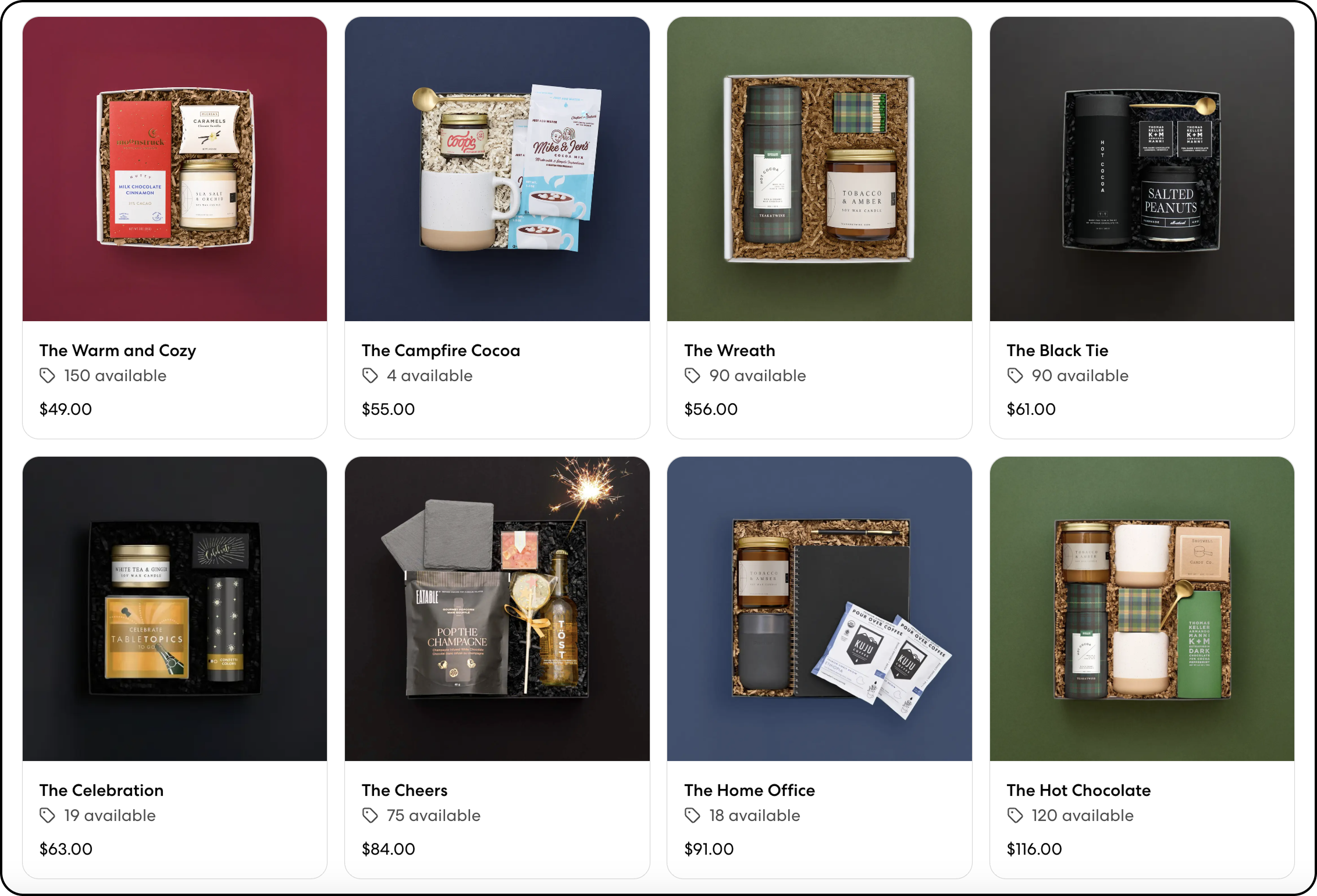Open The Campfire Cocoa product photo
This screenshot has width=1317, height=896.
click(x=497, y=169)
